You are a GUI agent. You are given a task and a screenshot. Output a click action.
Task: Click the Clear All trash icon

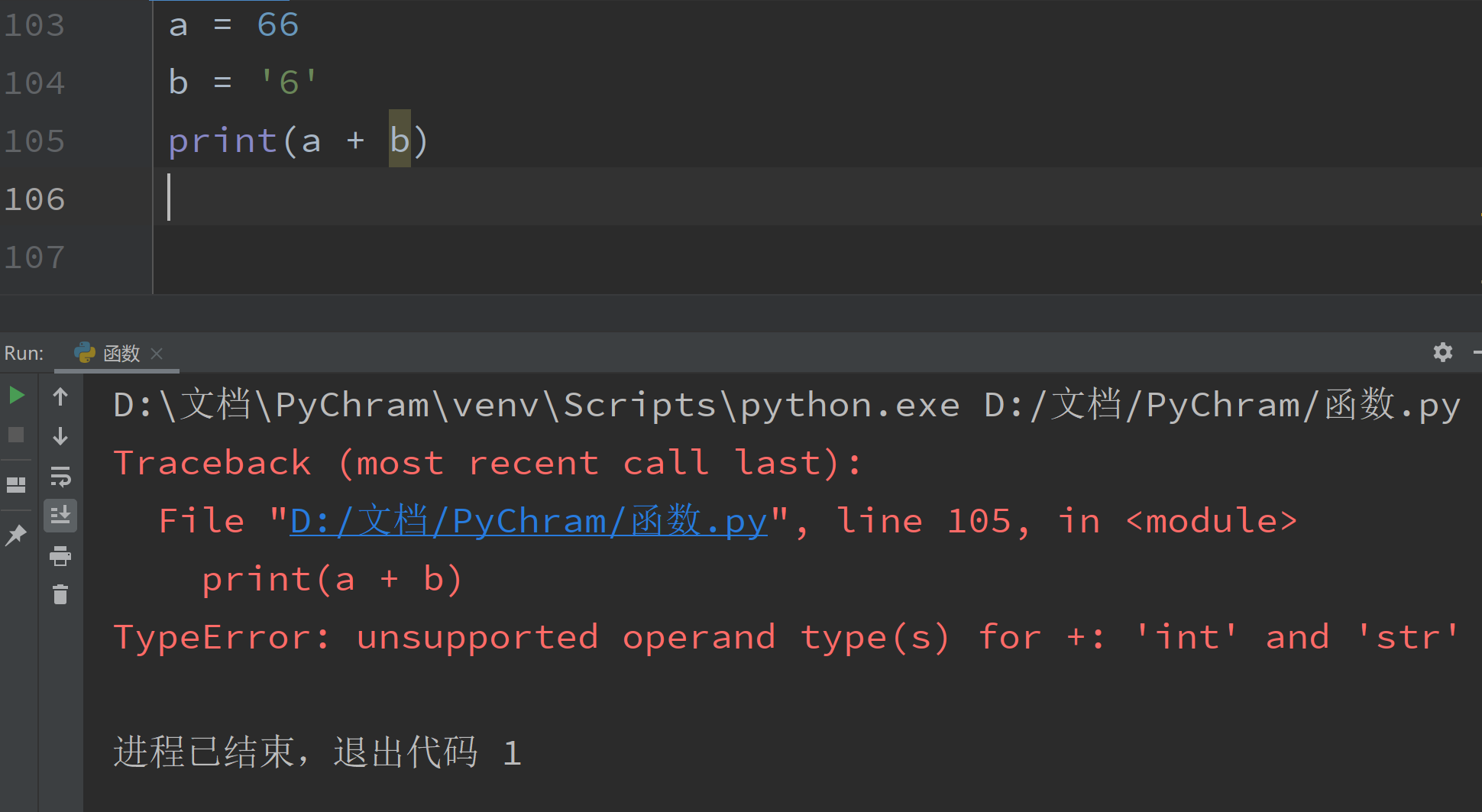click(x=60, y=594)
